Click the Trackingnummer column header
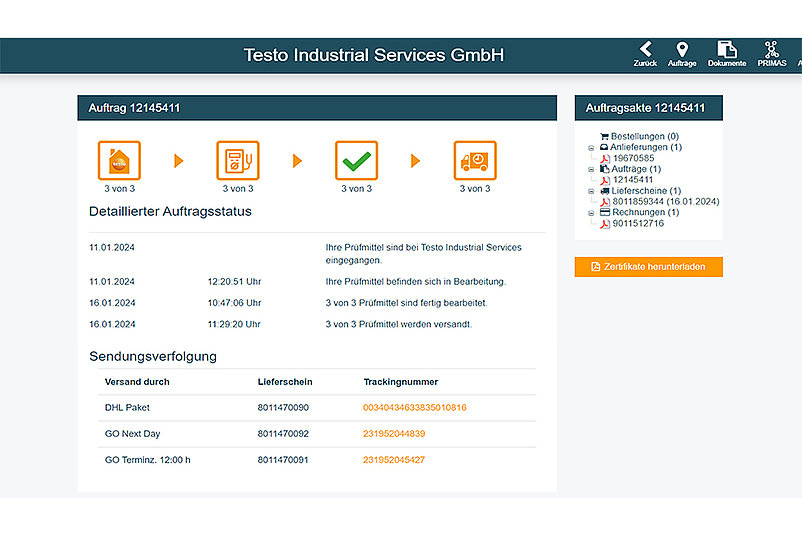Viewport: 802px width, 536px height. point(400,382)
